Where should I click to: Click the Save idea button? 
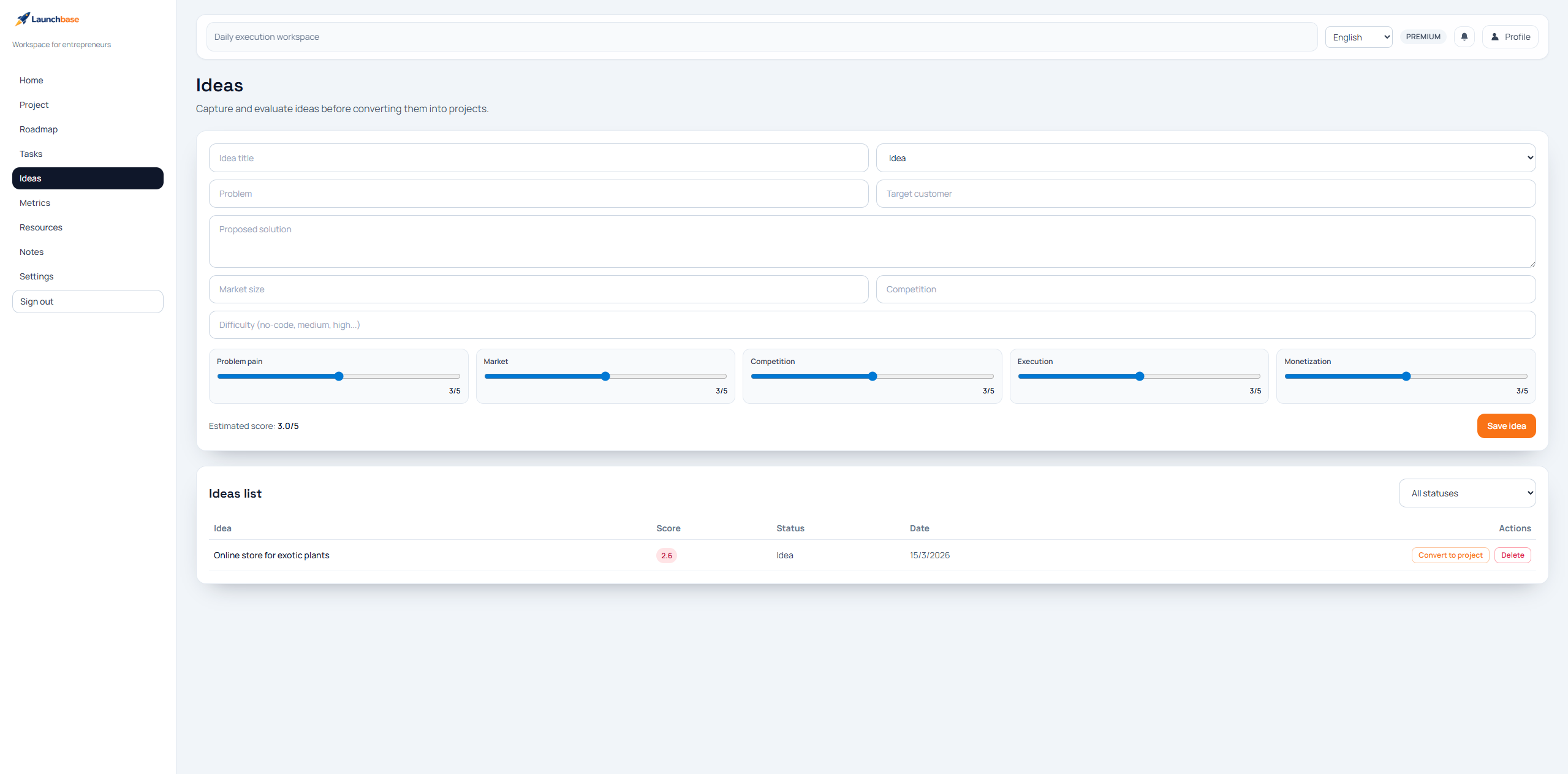[x=1506, y=425]
